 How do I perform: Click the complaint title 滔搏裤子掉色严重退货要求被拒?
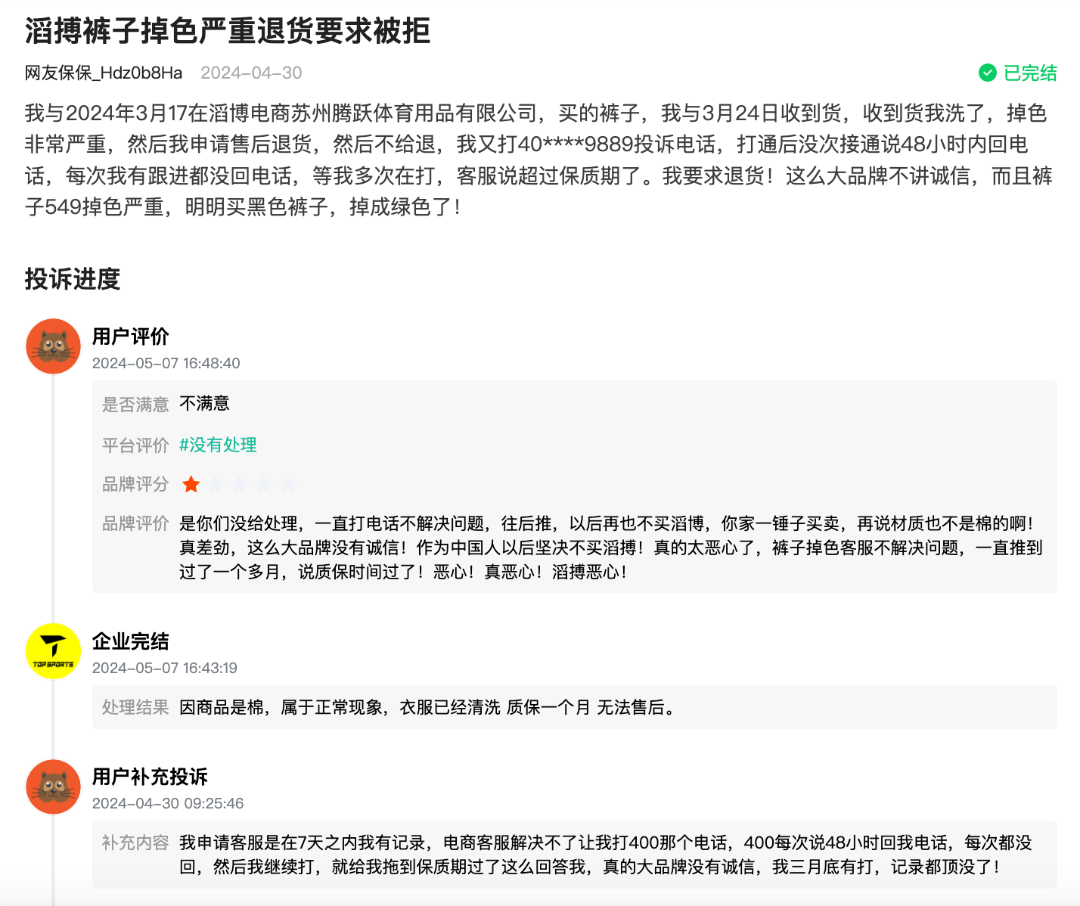[x=228, y=30]
